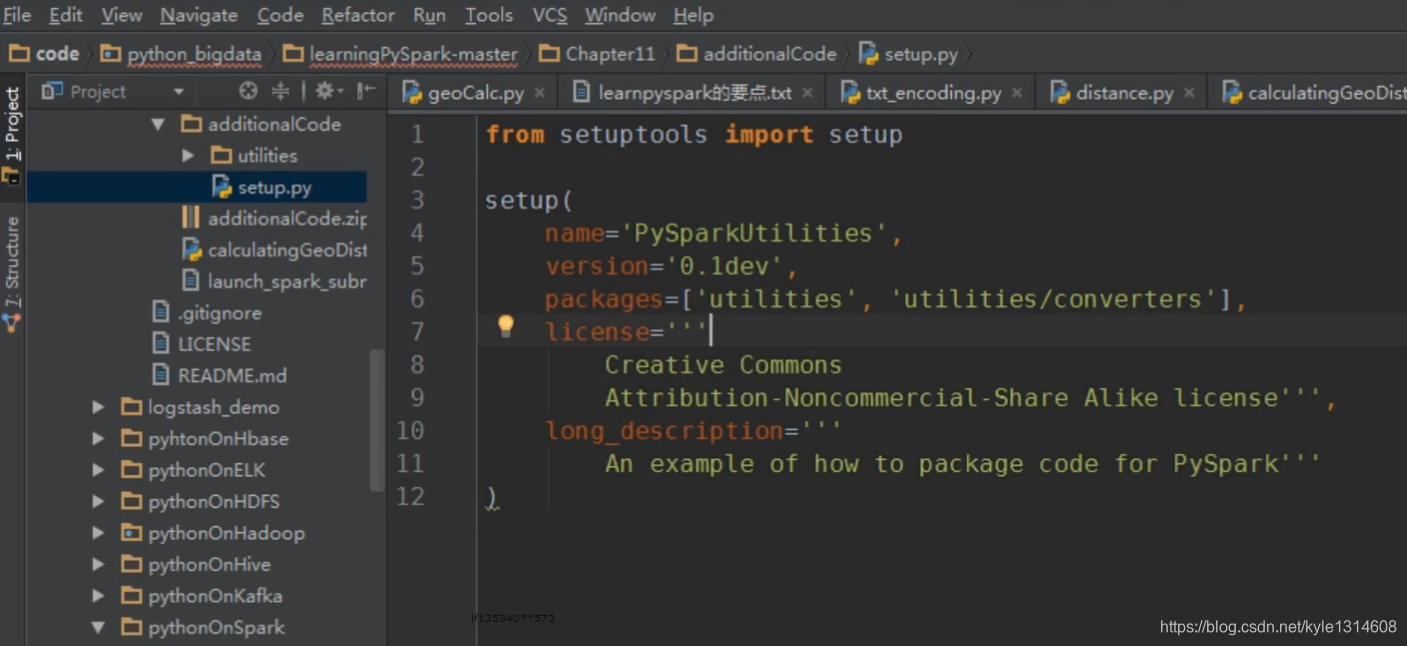This screenshot has height=646, width=1407.
Task: Click the collapse all icon
Action: coord(281,91)
